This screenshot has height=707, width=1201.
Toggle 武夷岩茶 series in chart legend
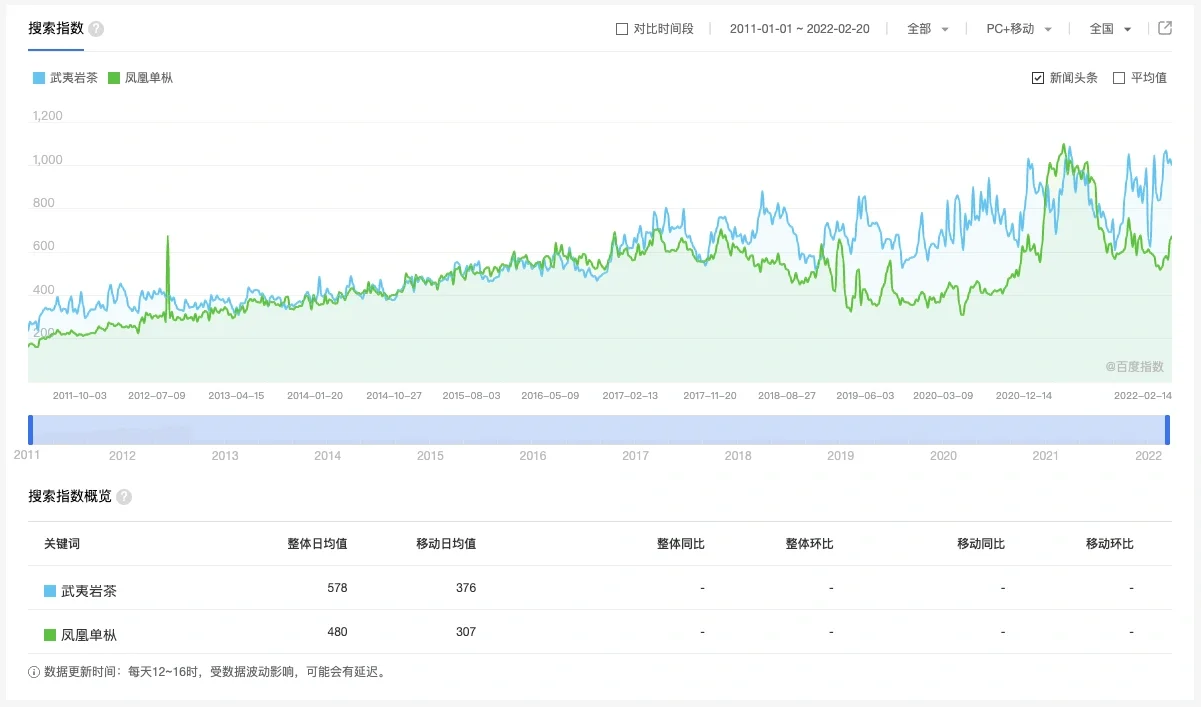[66, 77]
